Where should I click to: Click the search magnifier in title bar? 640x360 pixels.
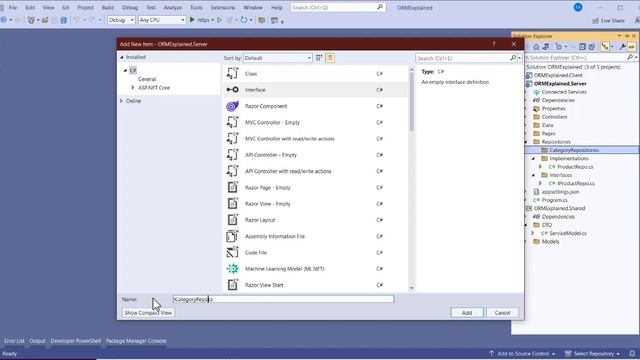tap(380, 7)
